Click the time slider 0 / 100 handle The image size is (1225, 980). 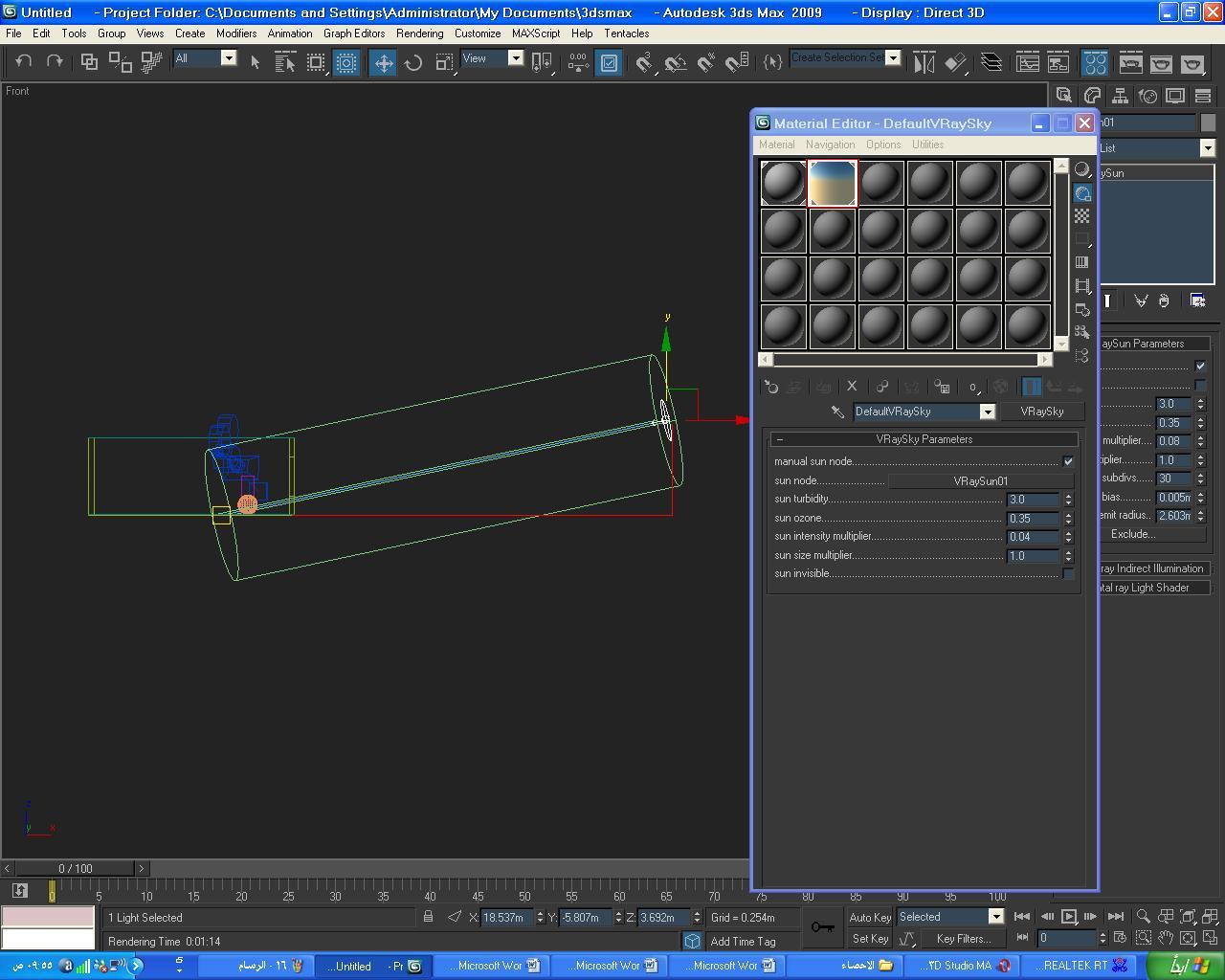pyautogui.click(x=75, y=868)
